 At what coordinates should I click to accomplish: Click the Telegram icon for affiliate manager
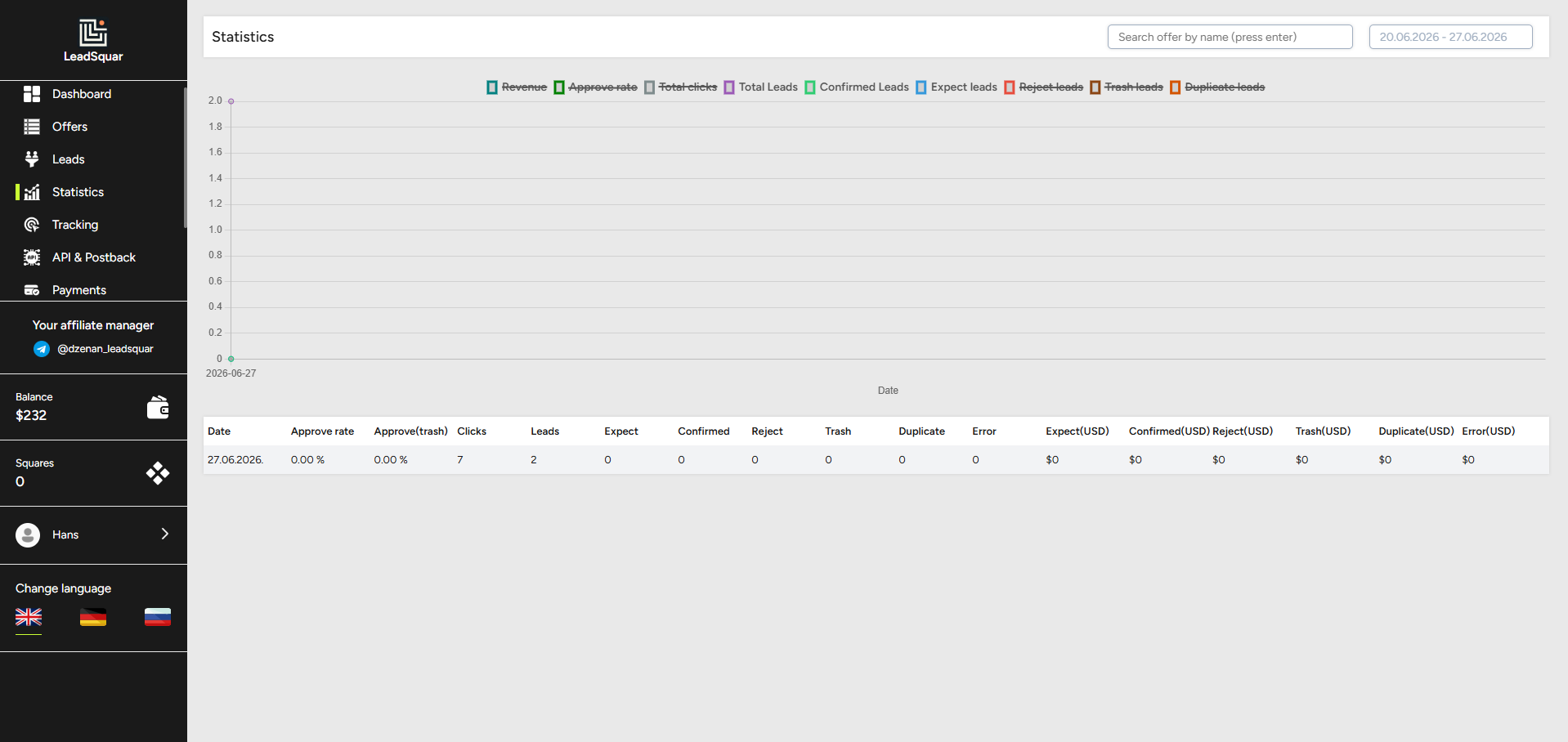(x=42, y=349)
